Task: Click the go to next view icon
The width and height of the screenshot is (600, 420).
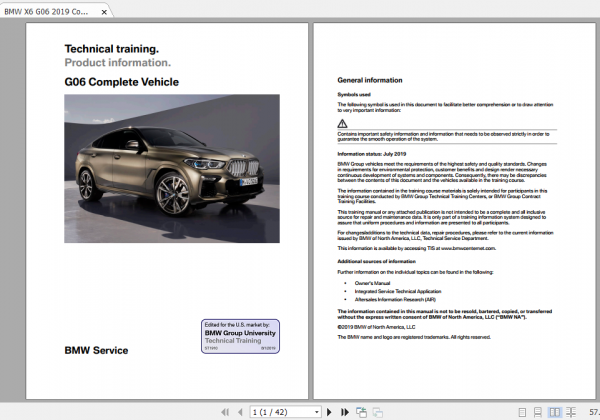Action: click(x=378, y=412)
